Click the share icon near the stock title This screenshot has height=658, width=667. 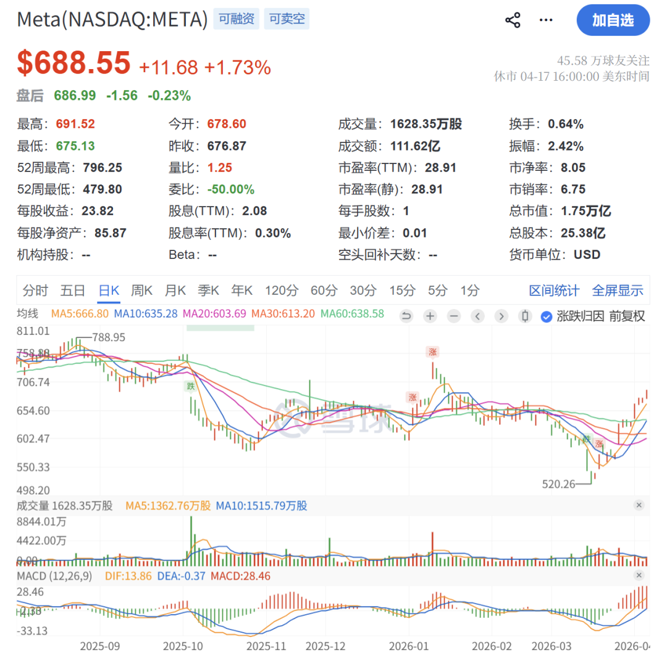[513, 20]
